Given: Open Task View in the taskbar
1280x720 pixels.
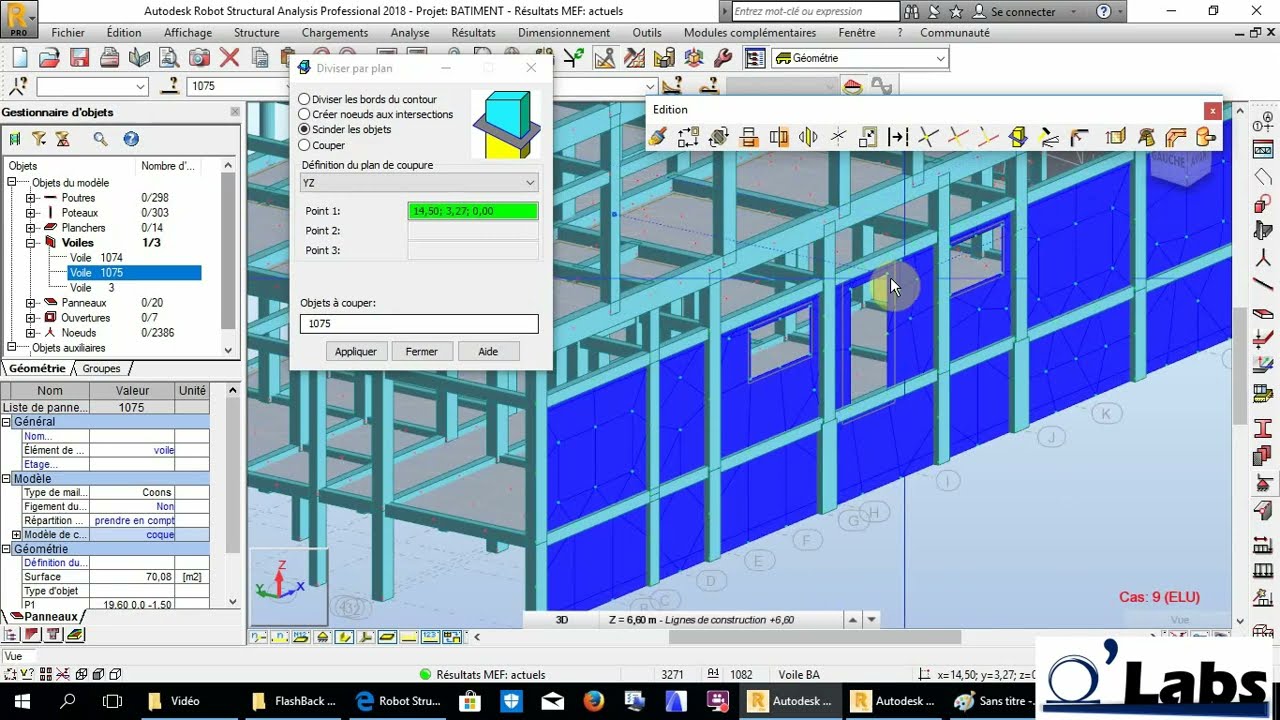Looking at the screenshot, I should point(113,701).
